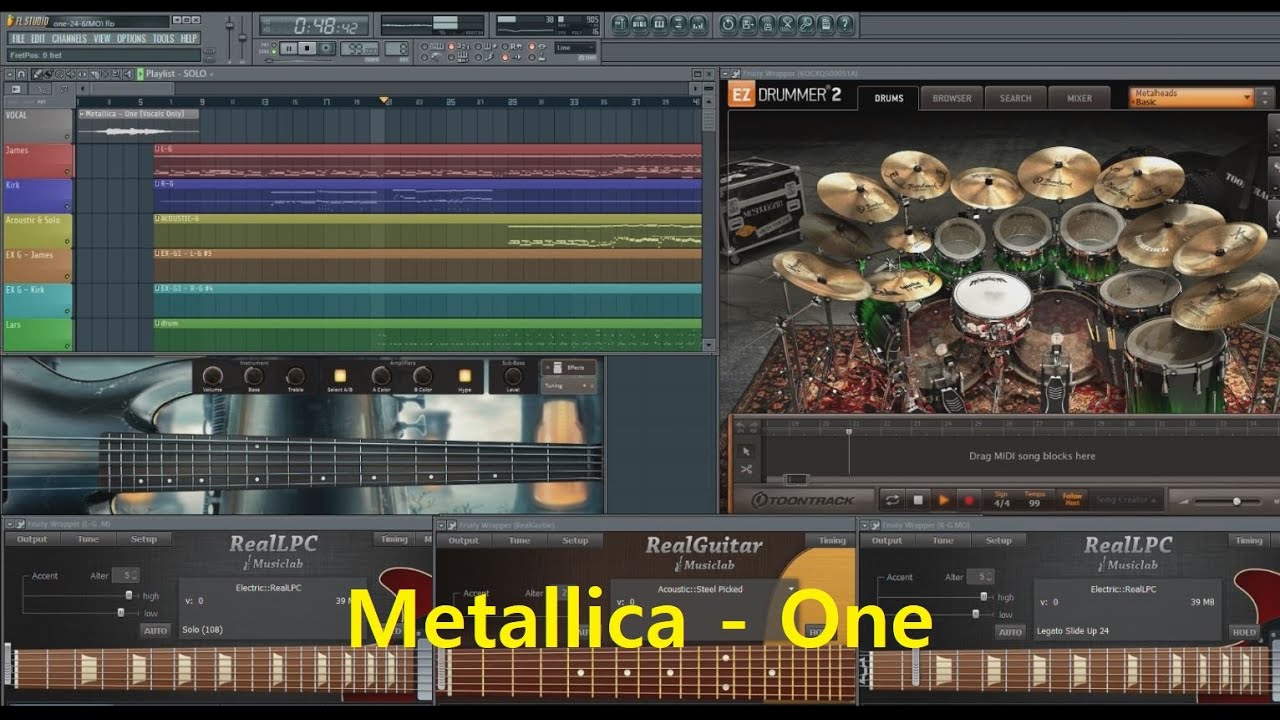Open the Tuning dropdown on bass plugin

568,385
